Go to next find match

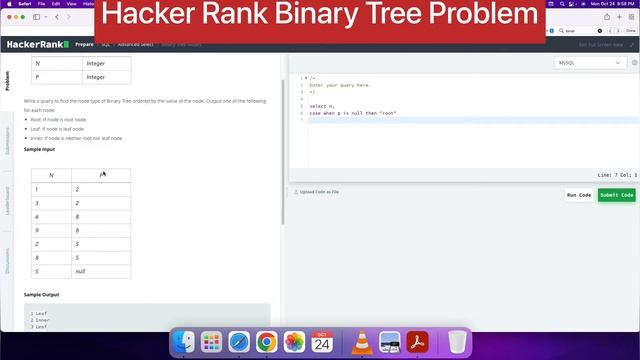click(x=618, y=31)
